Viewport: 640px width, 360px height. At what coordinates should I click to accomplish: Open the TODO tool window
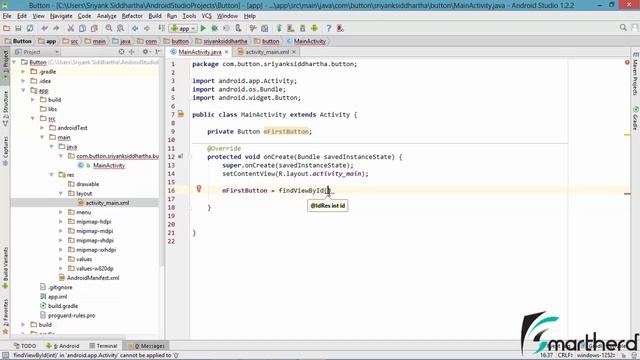[25, 346]
